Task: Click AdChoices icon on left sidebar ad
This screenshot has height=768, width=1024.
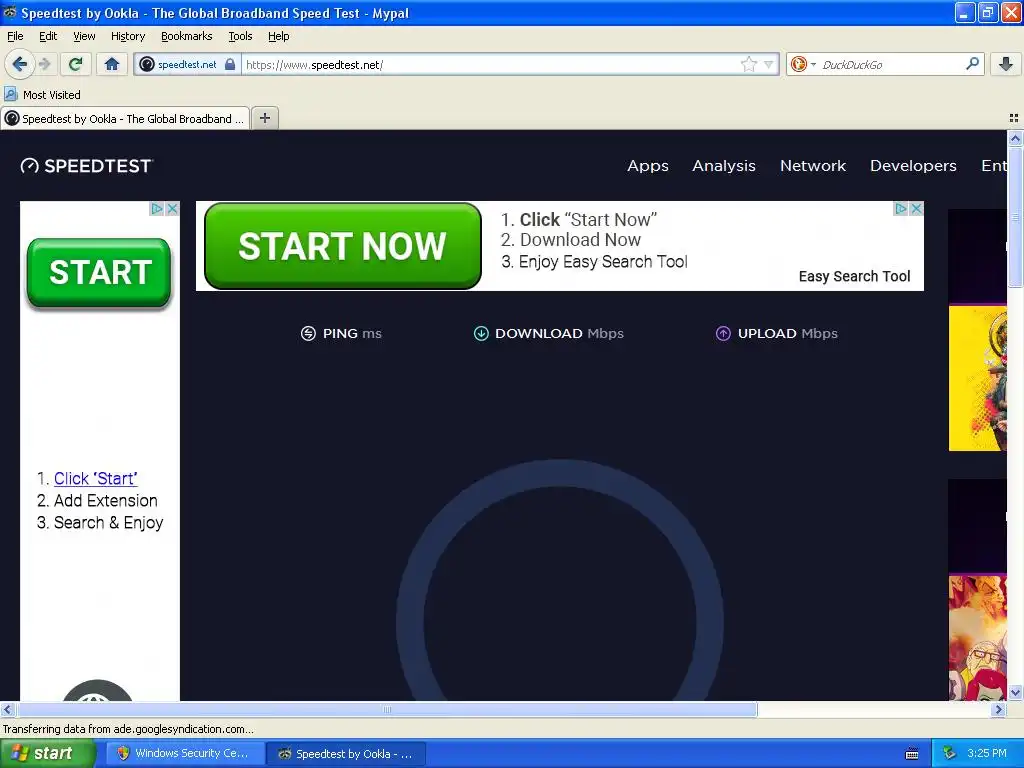Action: tap(157, 208)
